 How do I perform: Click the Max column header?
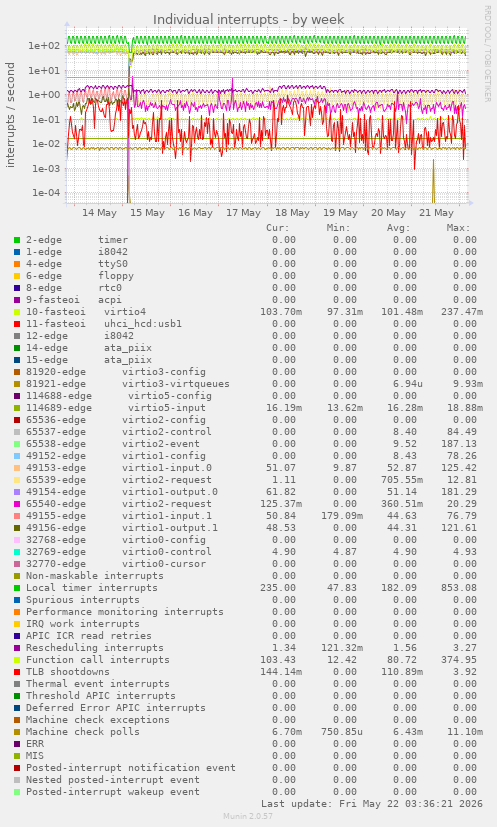click(x=458, y=228)
